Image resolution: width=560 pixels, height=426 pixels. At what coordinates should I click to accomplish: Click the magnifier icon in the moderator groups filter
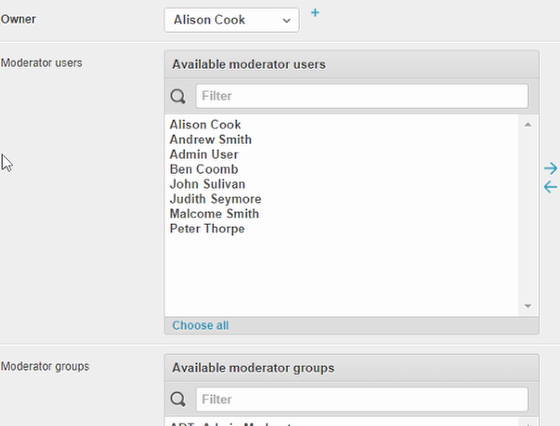[x=178, y=399]
